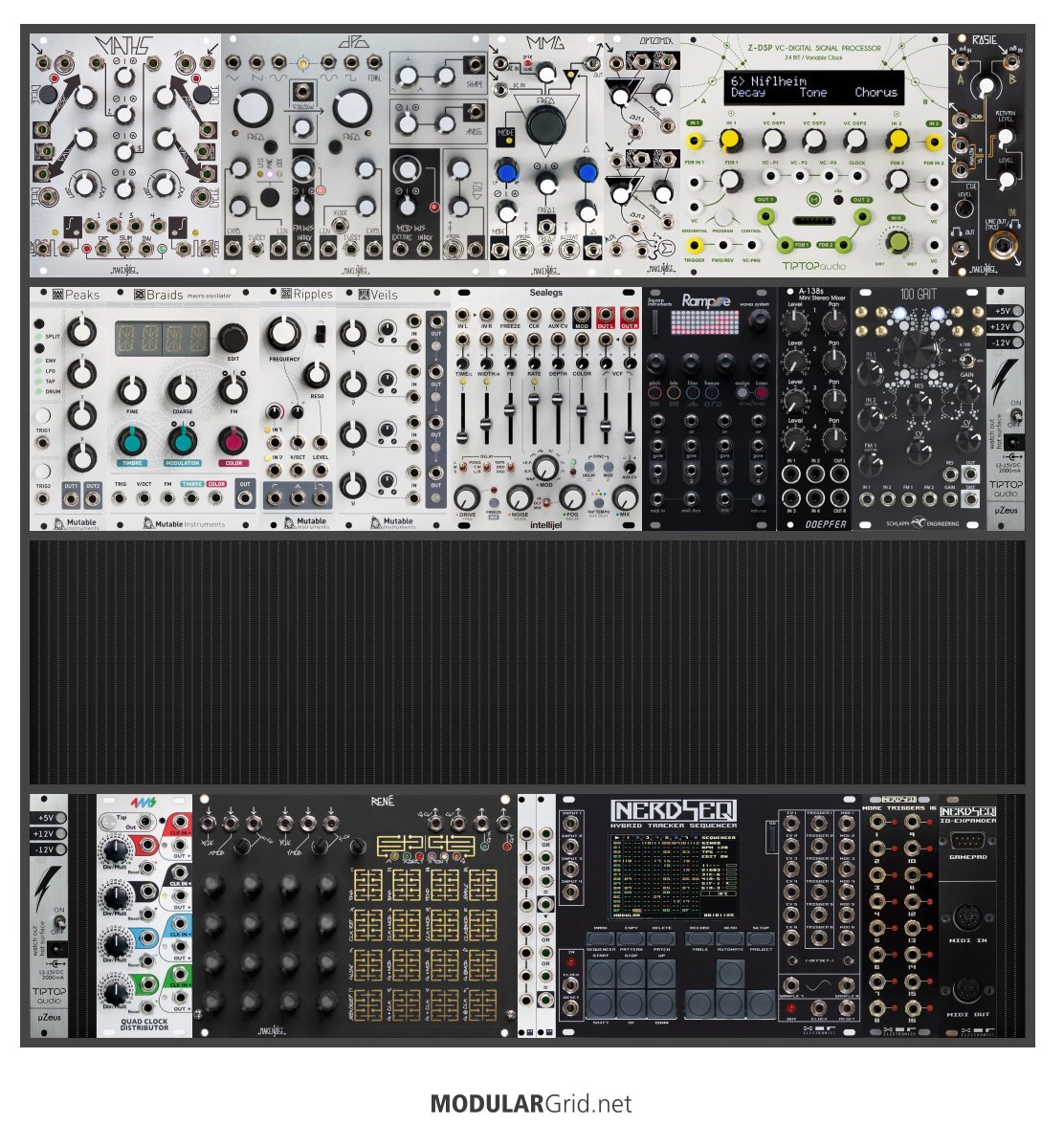Click the '100 GRIT' module title

(918, 294)
